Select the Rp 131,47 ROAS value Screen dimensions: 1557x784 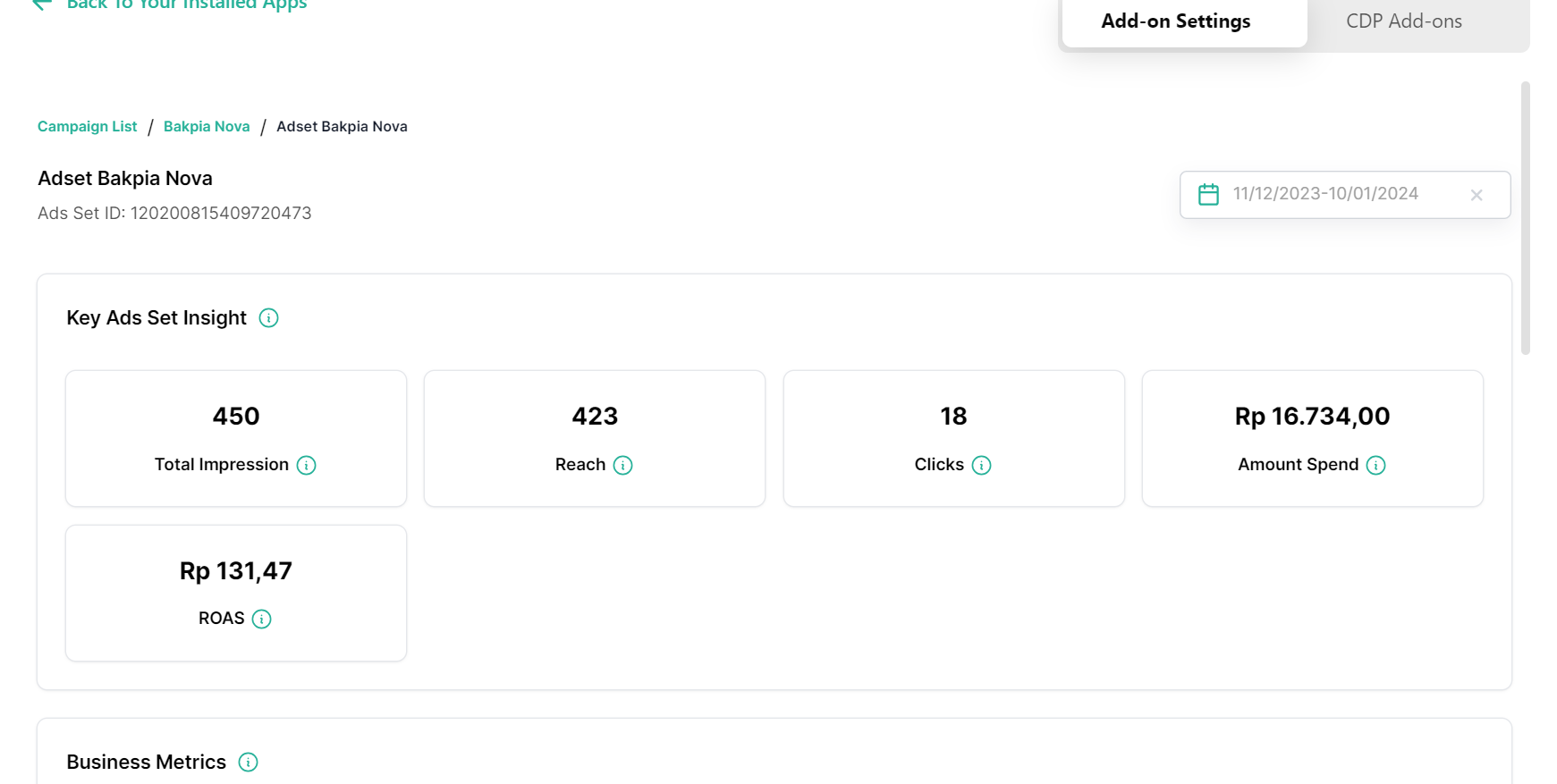click(236, 571)
